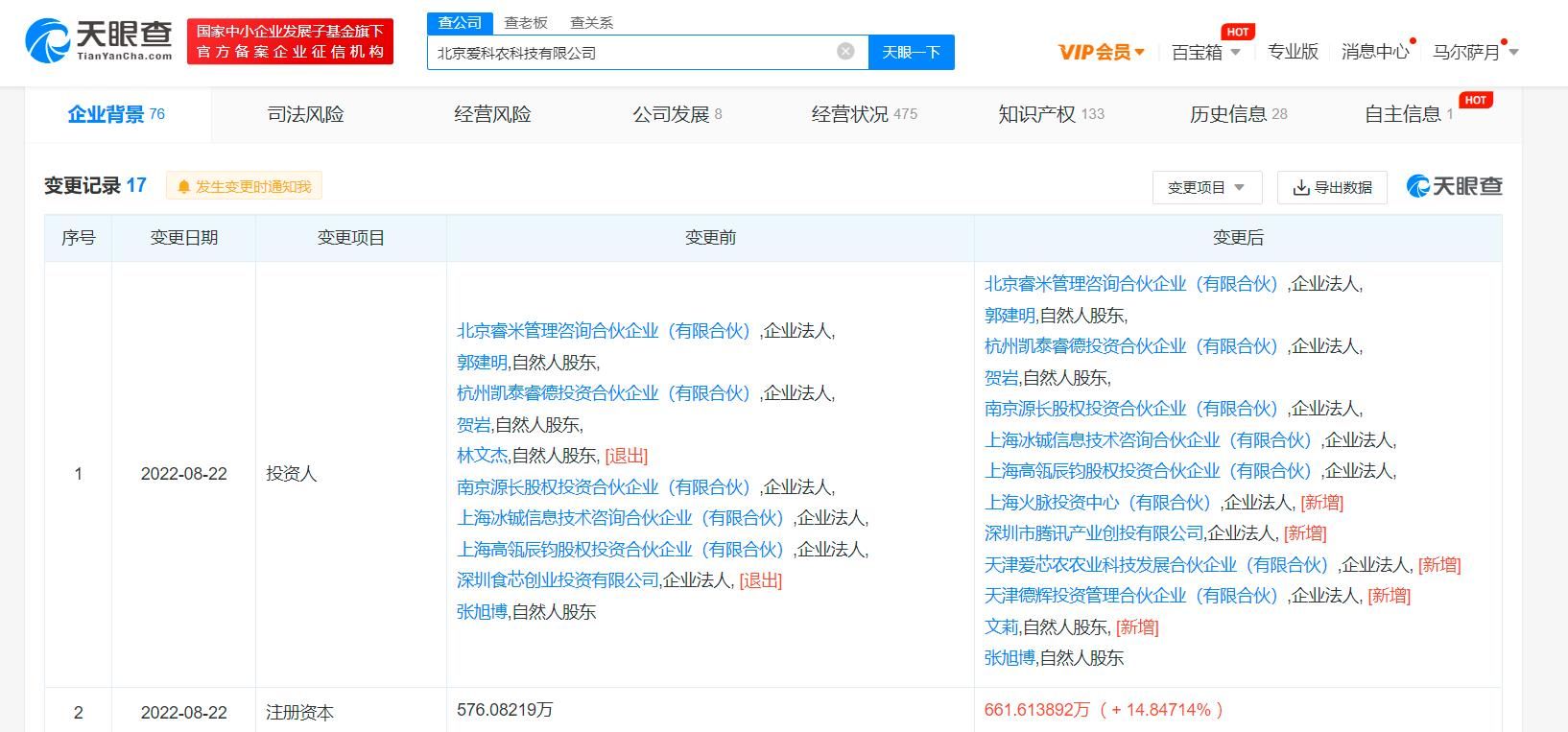Click the export data download icon
1568x732 pixels.
pyautogui.click(x=1301, y=188)
